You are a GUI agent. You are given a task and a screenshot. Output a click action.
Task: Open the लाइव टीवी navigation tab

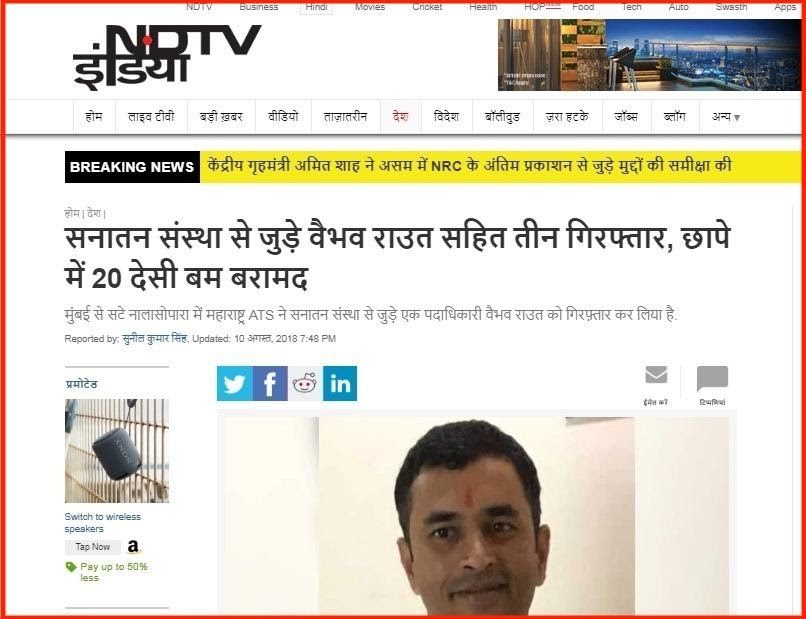(x=151, y=117)
